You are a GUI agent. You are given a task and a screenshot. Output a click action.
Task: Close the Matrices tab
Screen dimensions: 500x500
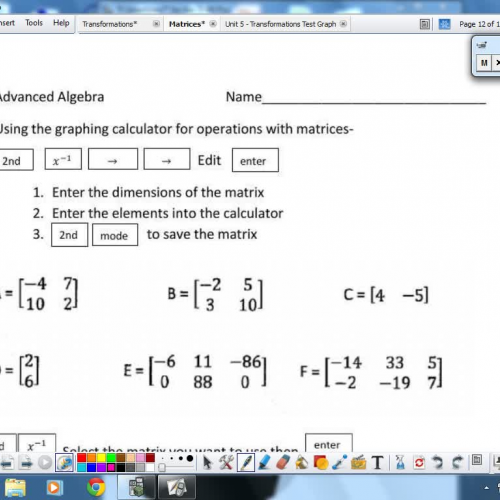[213, 24]
